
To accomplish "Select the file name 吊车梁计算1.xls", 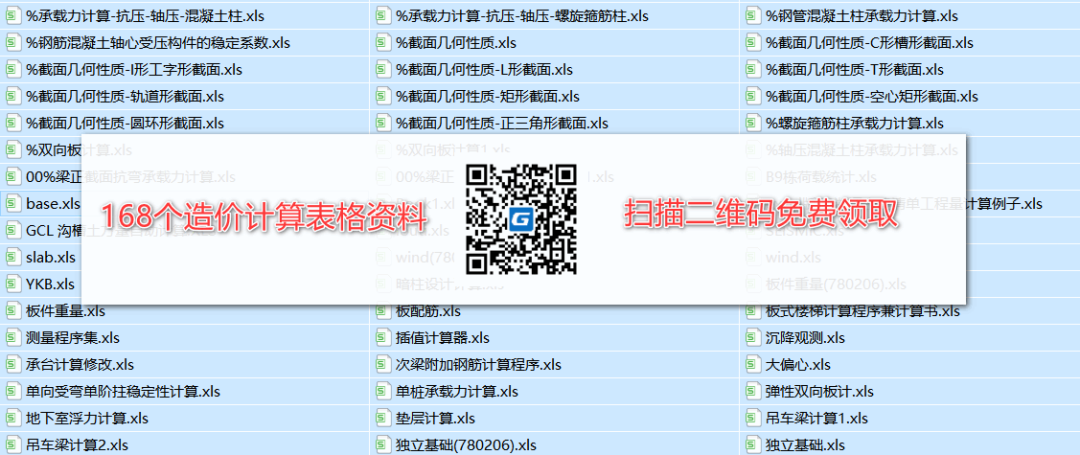I will tap(817, 419).
